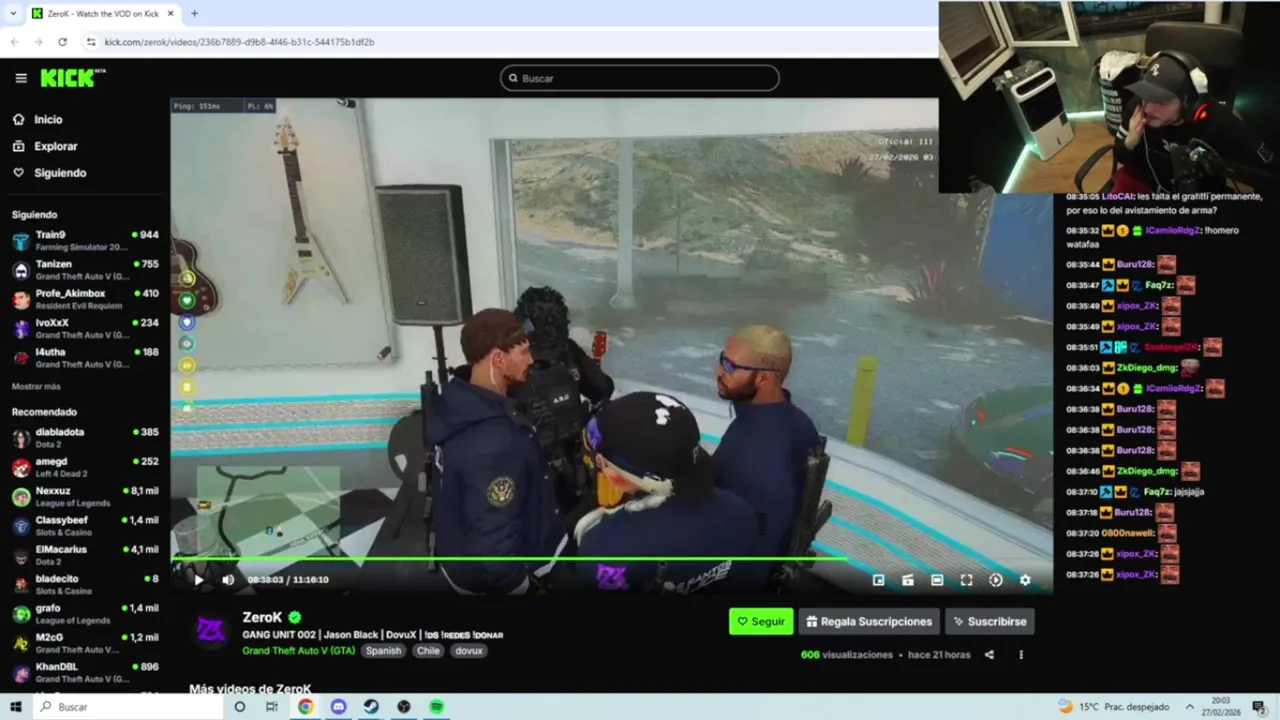Open the video player settings gear
Viewport: 1280px width, 720px height.
click(x=1025, y=580)
